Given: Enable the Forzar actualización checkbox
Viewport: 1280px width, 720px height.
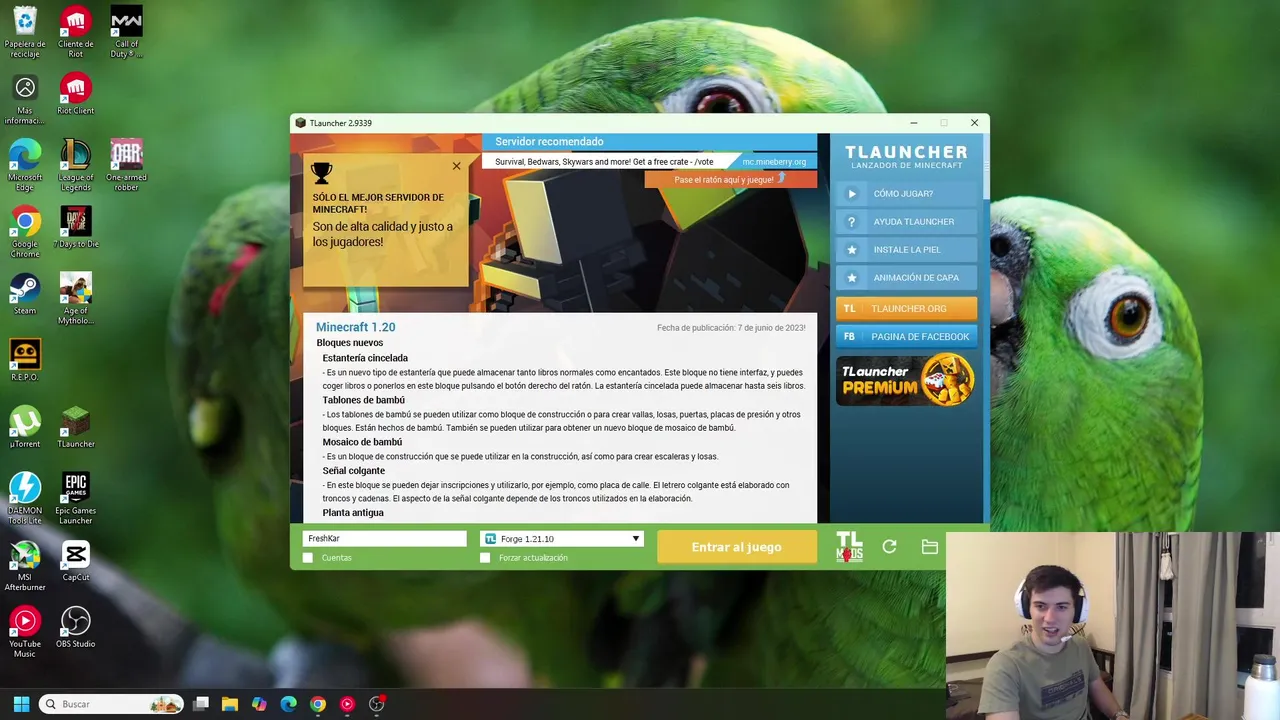Looking at the screenshot, I should pos(485,558).
